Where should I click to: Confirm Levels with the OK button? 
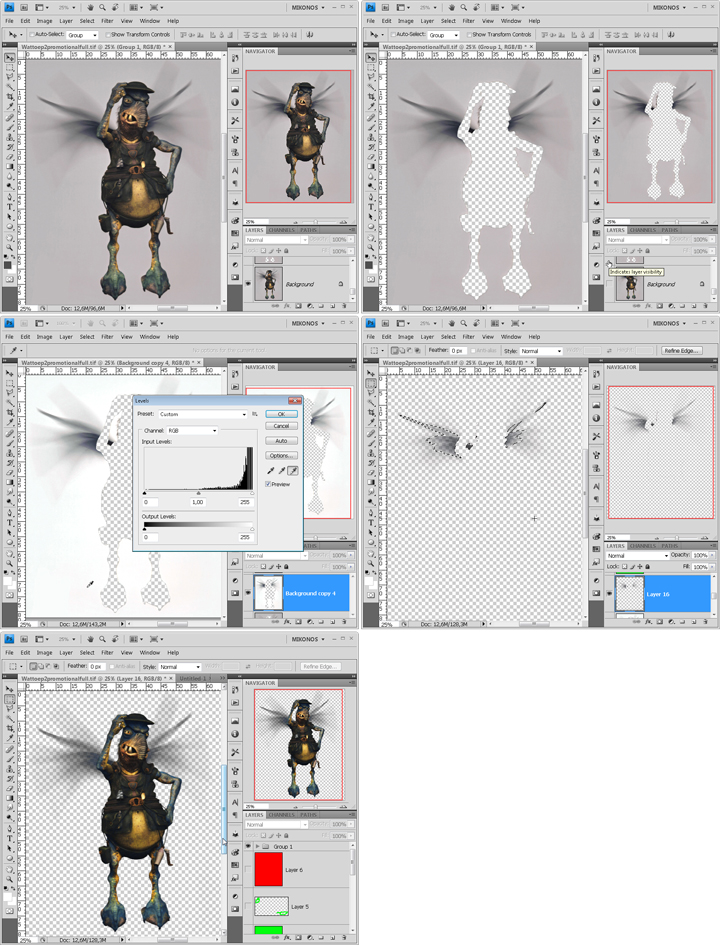pos(281,414)
